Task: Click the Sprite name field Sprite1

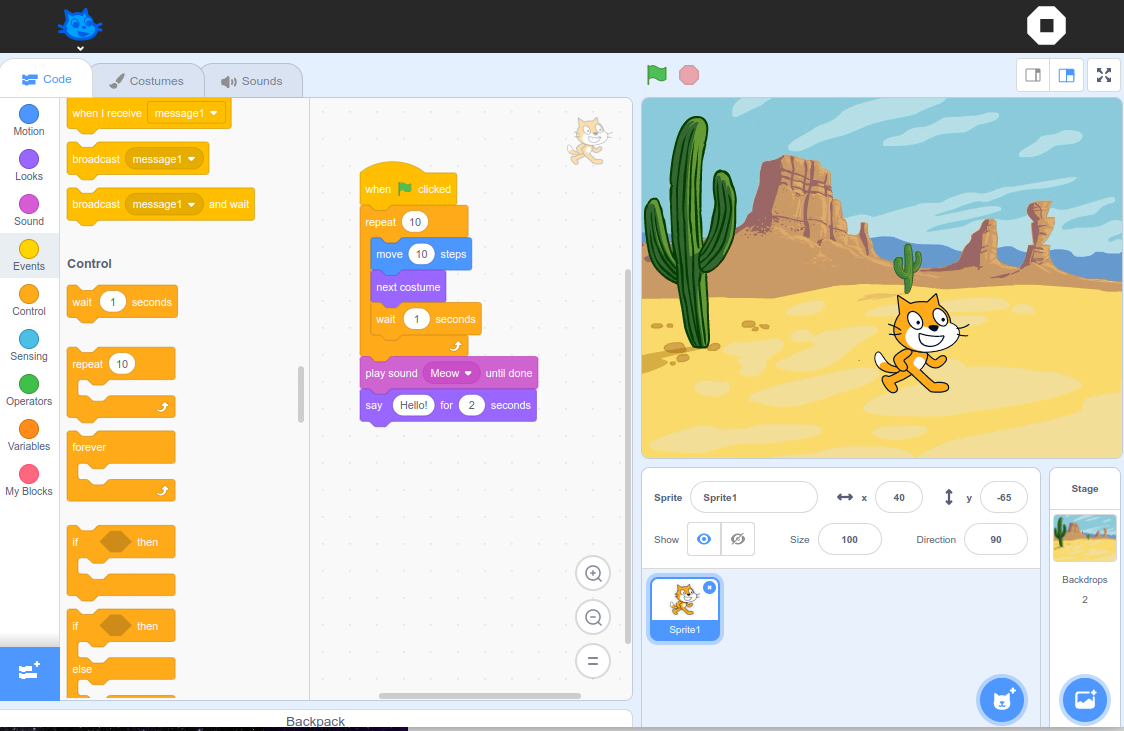Action: [x=753, y=497]
